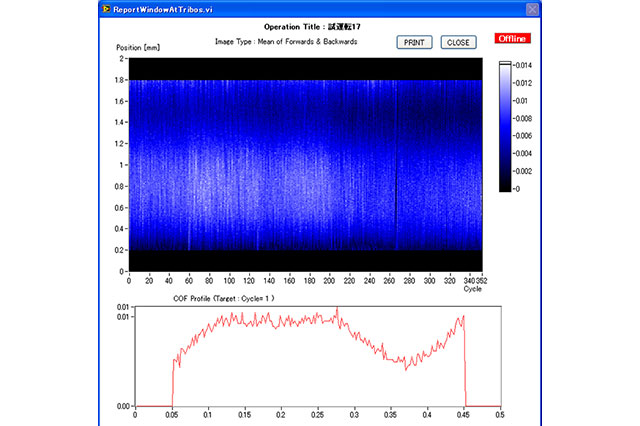
Task: Close the window with the title bar X
Action: point(528,6)
